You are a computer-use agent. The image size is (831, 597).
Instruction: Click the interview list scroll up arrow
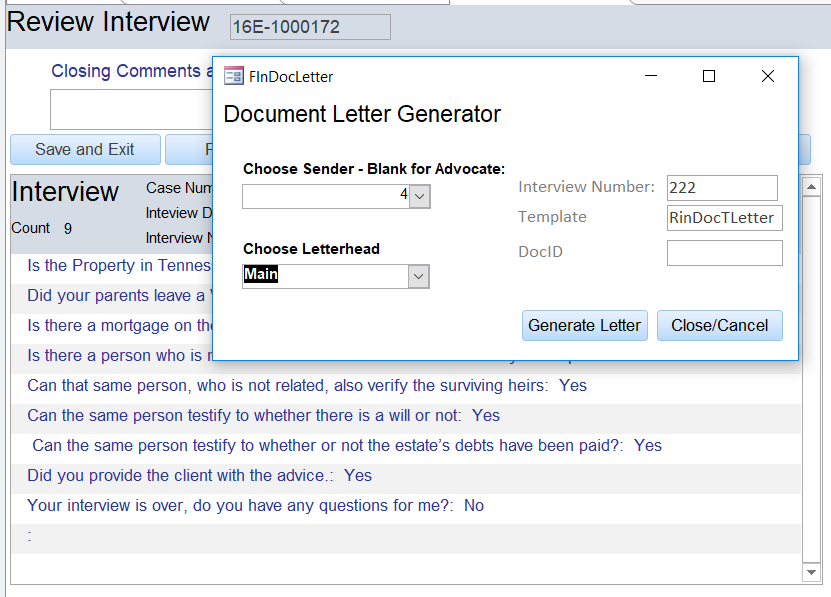click(811, 186)
